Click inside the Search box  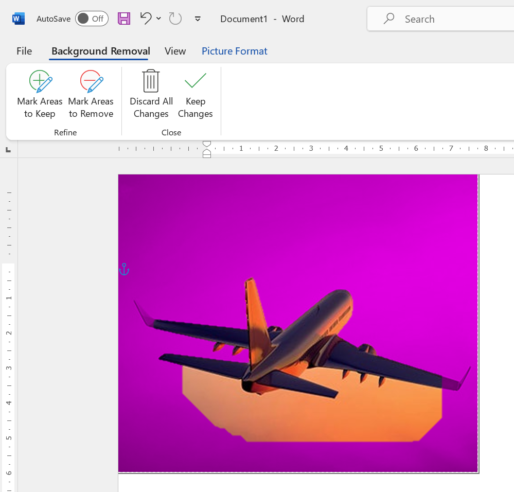pos(441,19)
